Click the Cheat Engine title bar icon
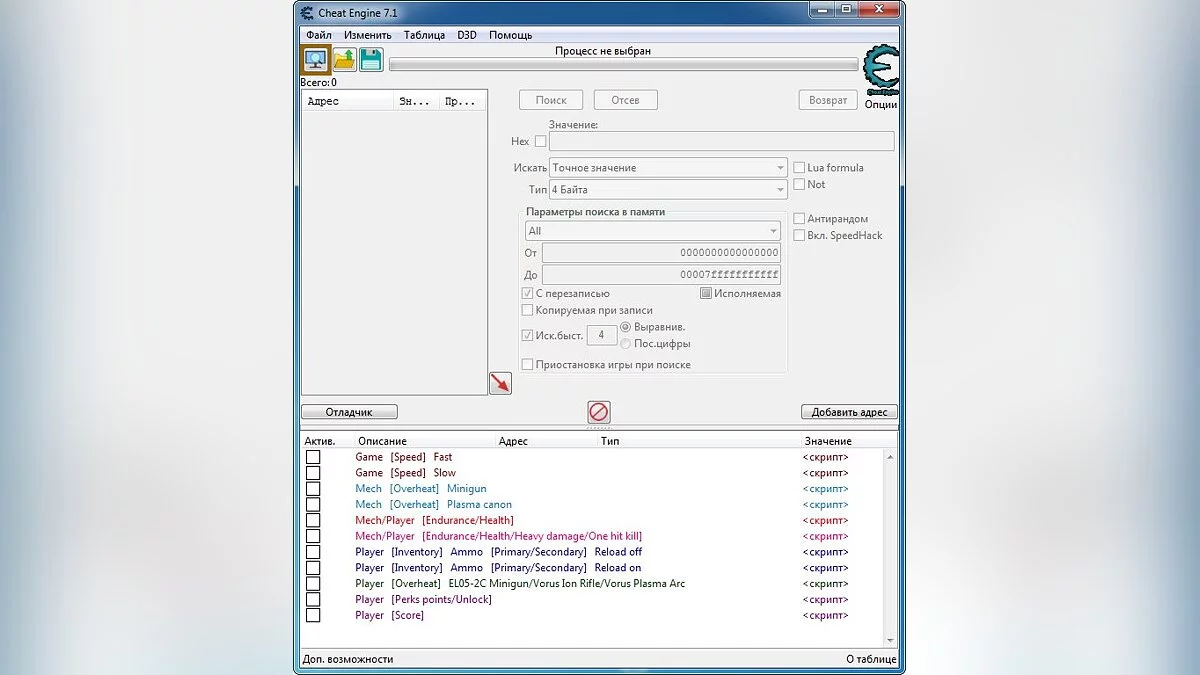1200x675 pixels. pyautogui.click(x=308, y=12)
